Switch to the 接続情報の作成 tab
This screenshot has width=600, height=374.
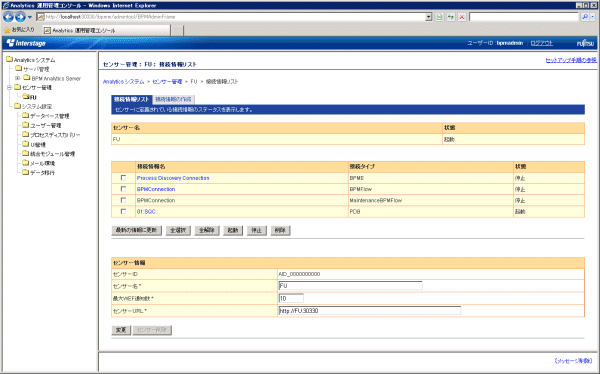point(173,99)
